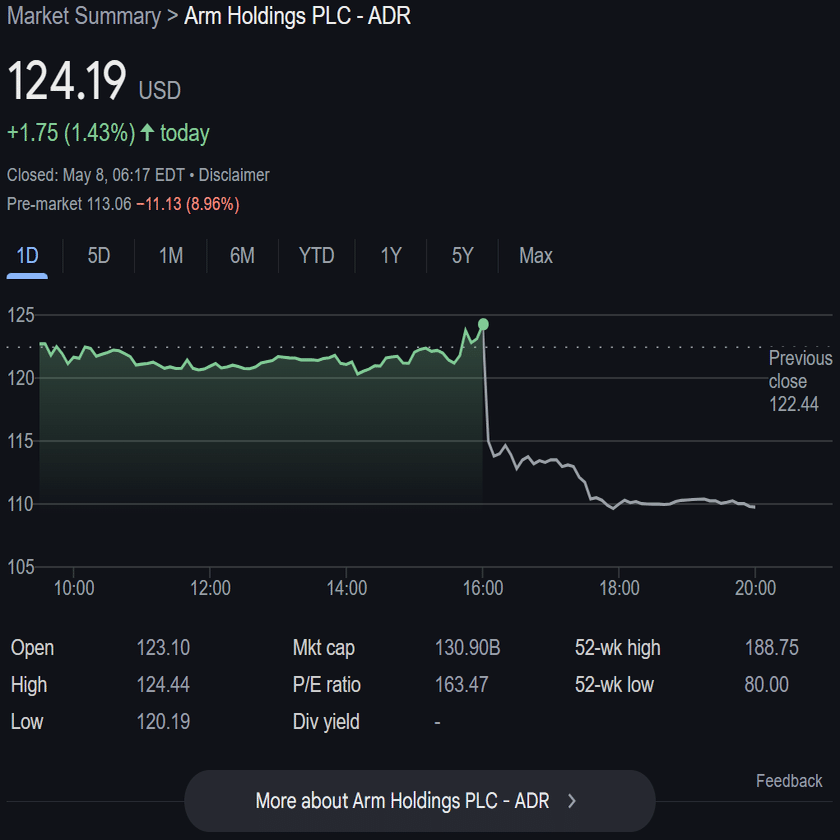The height and width of the screenshot is (840, 840).
Task: Open the 5Y timeframe tab
Action: point(461,256)
